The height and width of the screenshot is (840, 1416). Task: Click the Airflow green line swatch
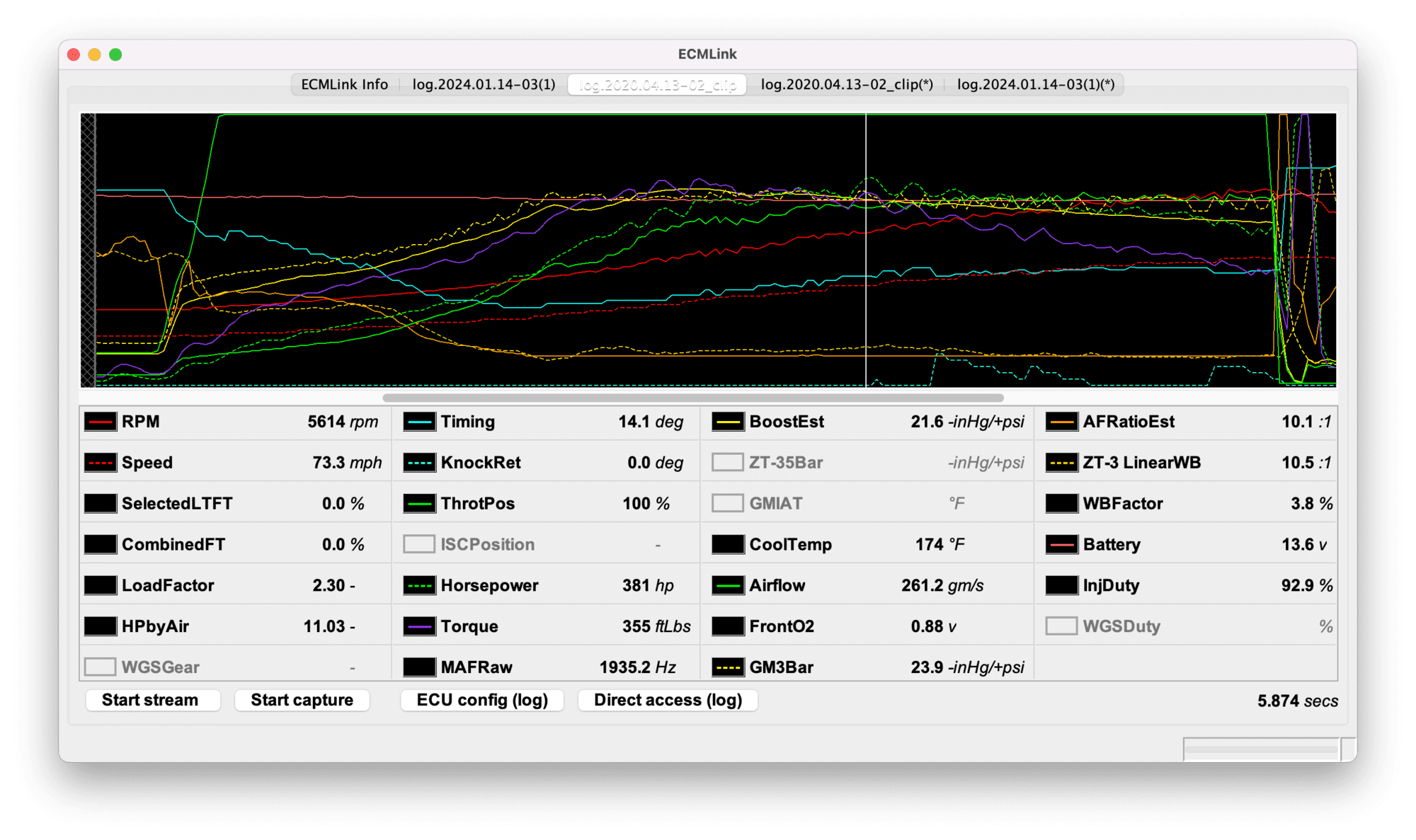(728, 586)
